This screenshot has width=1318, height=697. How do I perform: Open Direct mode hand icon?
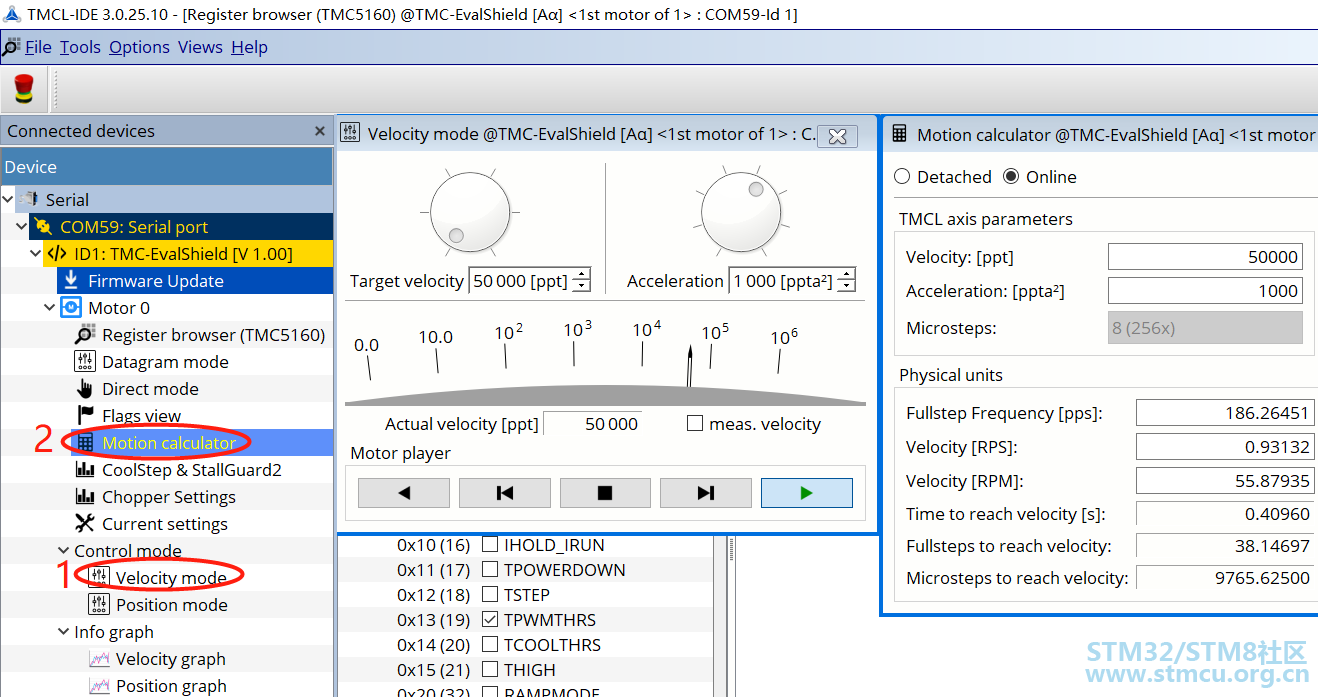pos(84,389)
